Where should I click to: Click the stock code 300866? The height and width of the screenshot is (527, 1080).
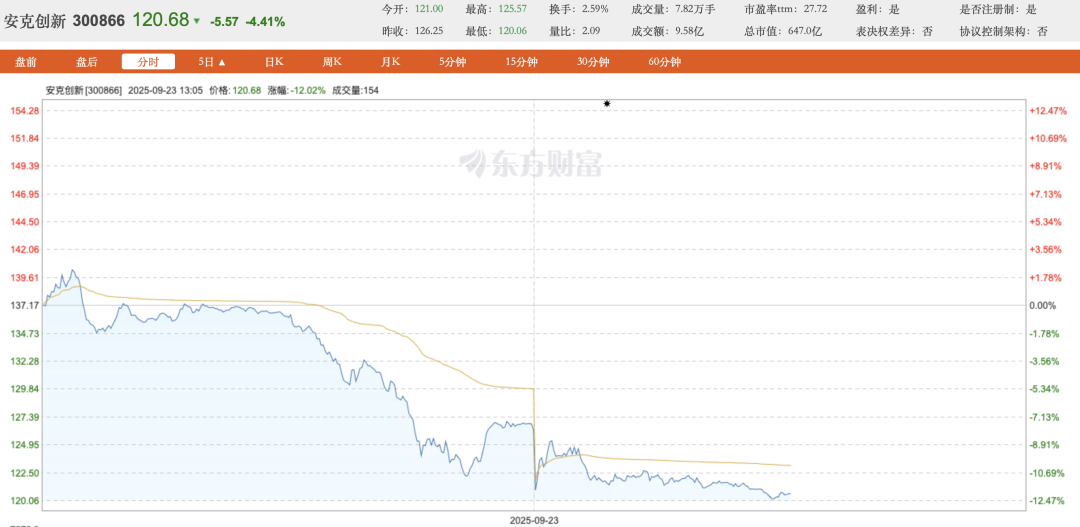click(x=98, y=21)
